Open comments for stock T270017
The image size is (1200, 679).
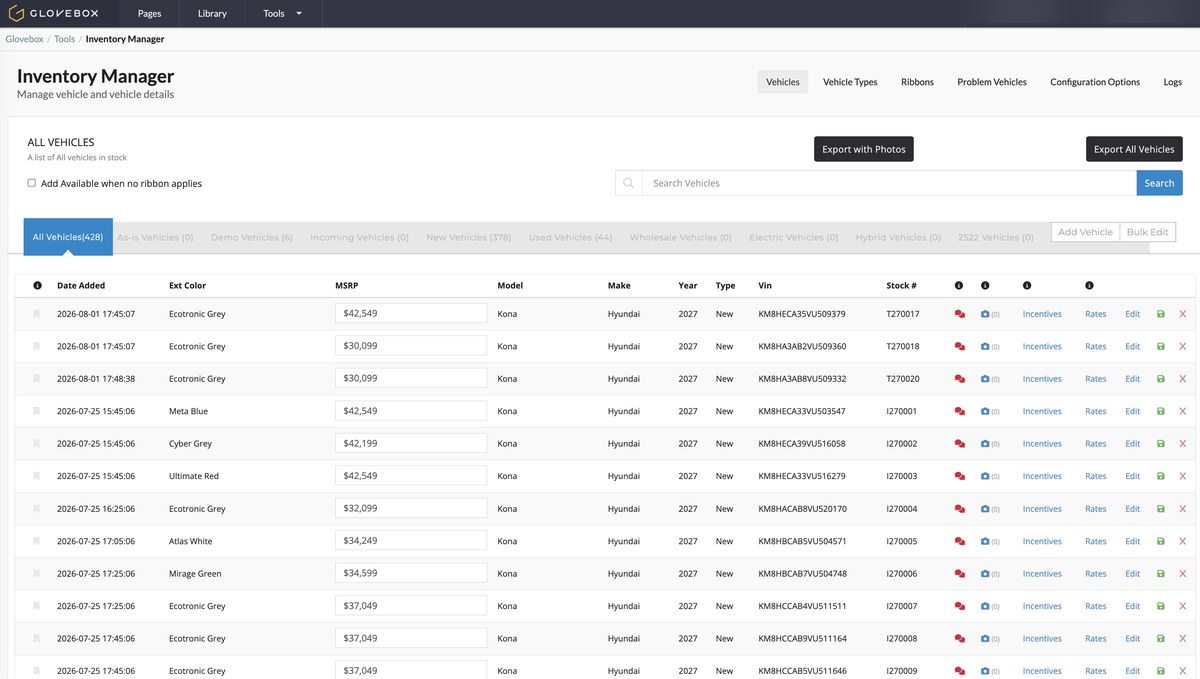(960, 314)
